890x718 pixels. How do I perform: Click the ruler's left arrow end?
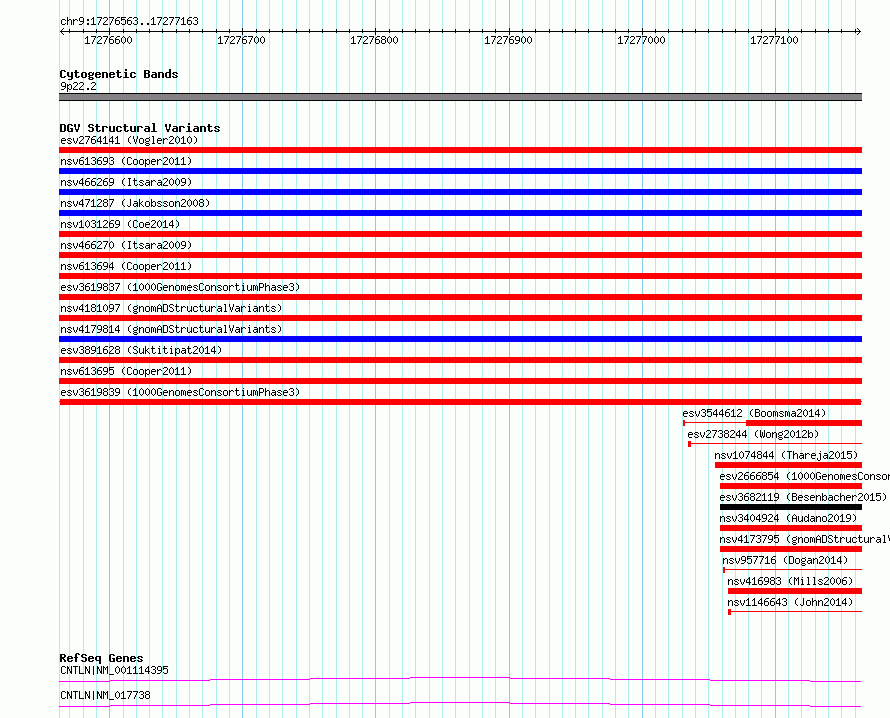pos(62,32)
